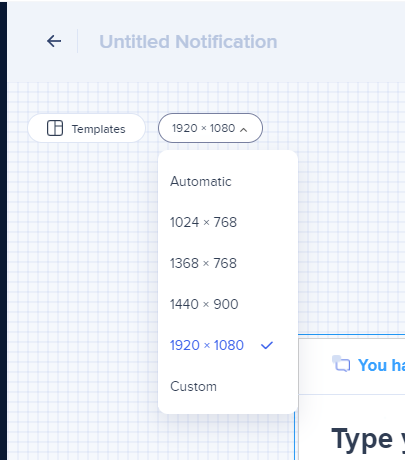This screenshot has width=405, height=460.
Task: Collapse the resolution list via the chevron arrow
Action: click(x=244, y=129)
